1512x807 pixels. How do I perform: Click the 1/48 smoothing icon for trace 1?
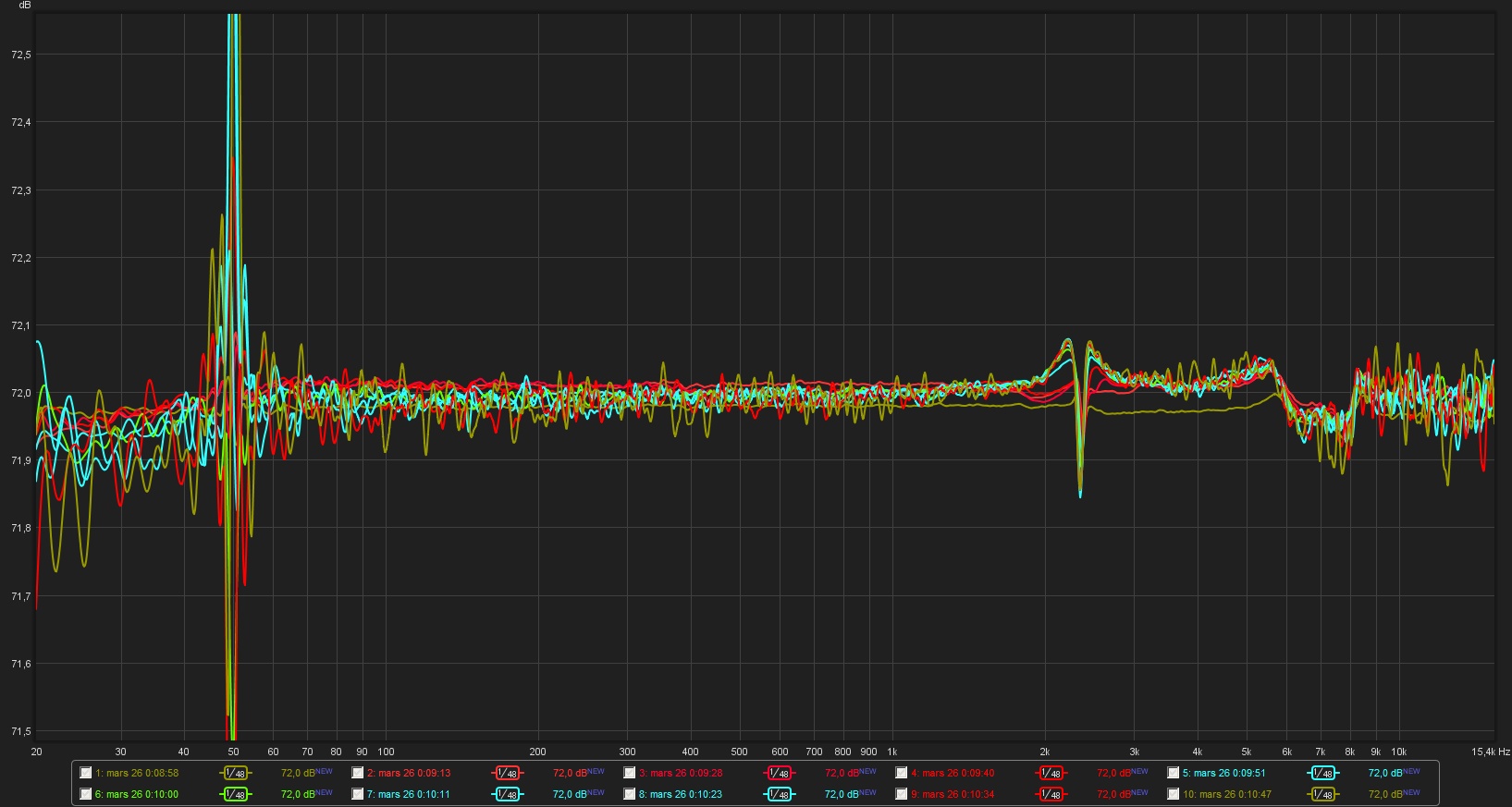click(x=235, y=773)
